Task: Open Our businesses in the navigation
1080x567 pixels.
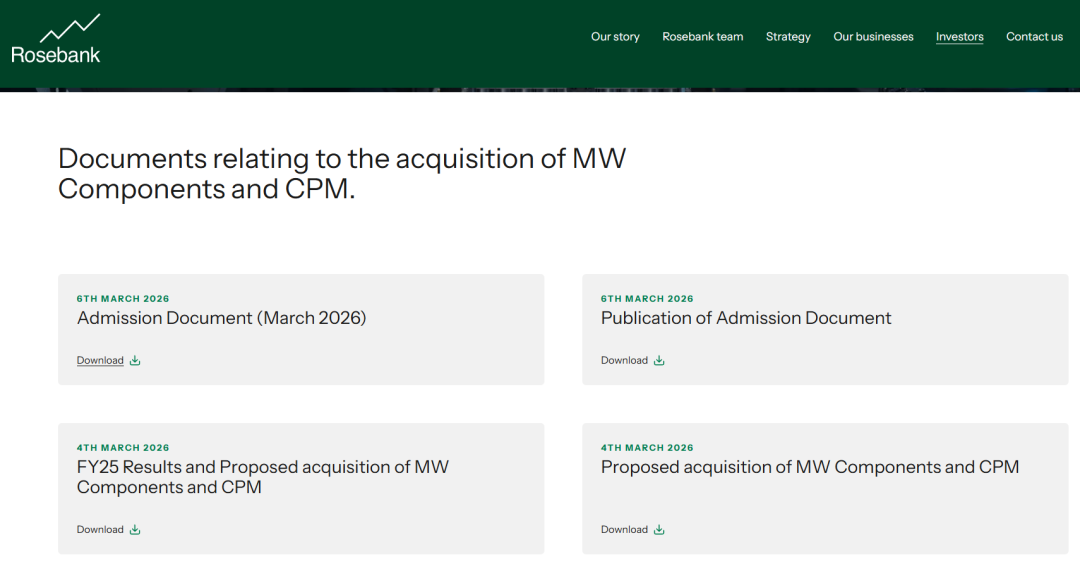Action: coord(873,37)
